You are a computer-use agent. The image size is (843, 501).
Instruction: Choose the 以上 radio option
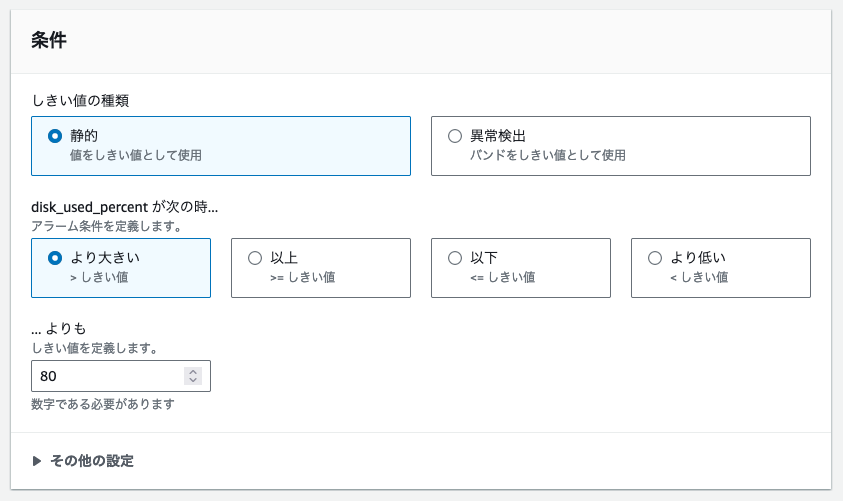point(255,258)
